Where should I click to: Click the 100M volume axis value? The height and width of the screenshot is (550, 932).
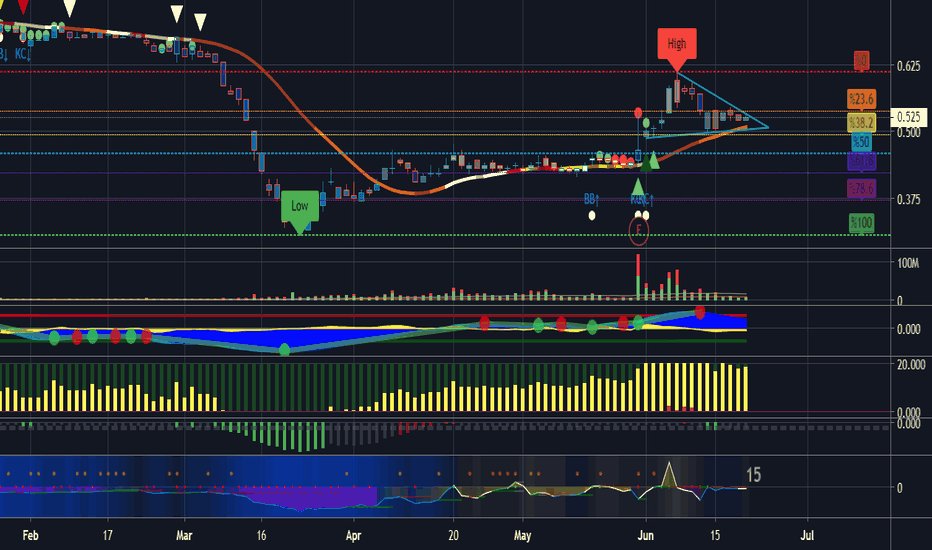(x=908, y=263)
